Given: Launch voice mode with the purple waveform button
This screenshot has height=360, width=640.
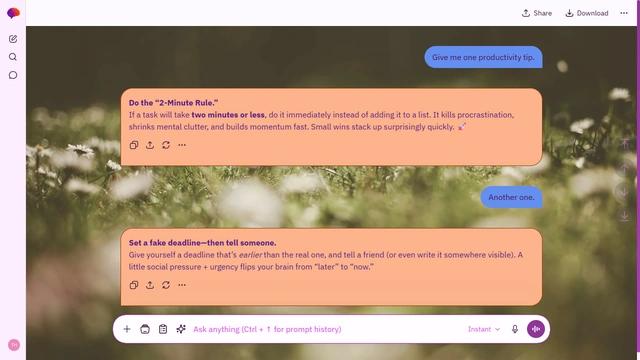Looking at the screenshot, I should point(536,329).
